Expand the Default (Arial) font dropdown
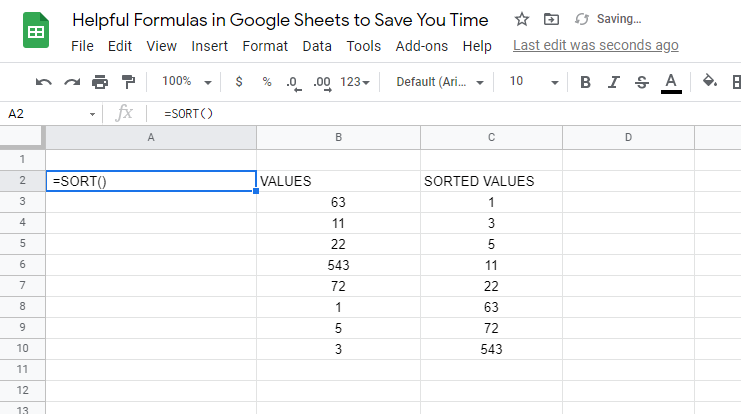This screenshot has width=741, height=414. [439, 82]
